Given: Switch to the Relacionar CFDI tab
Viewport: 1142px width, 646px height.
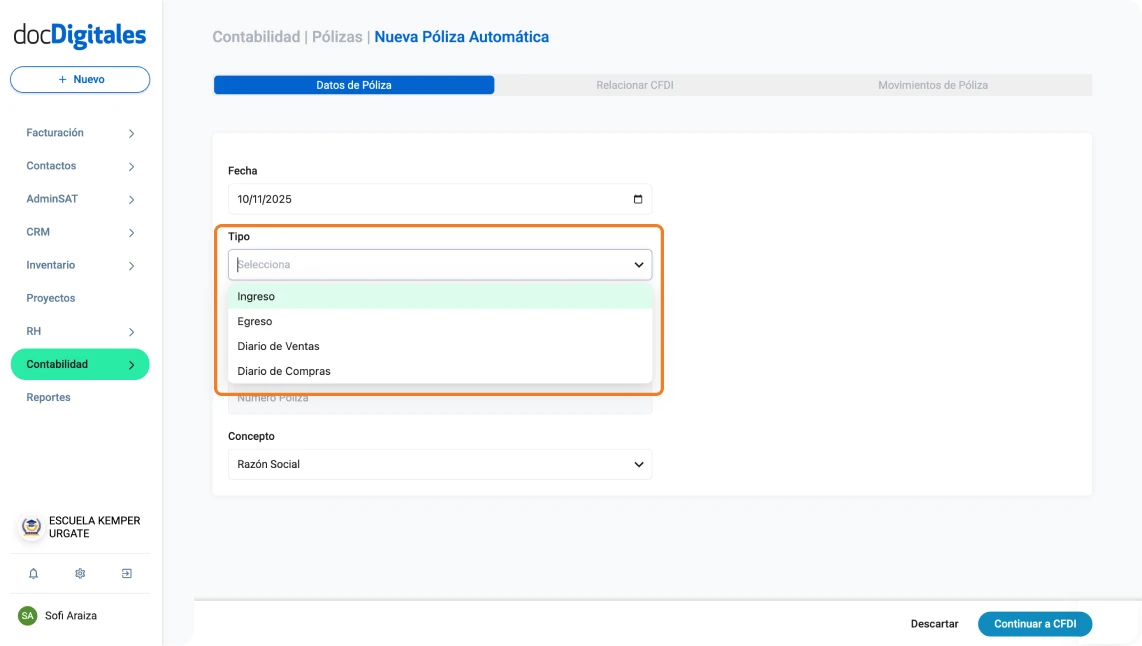Looking at the screenshot, I should [635, 85].
